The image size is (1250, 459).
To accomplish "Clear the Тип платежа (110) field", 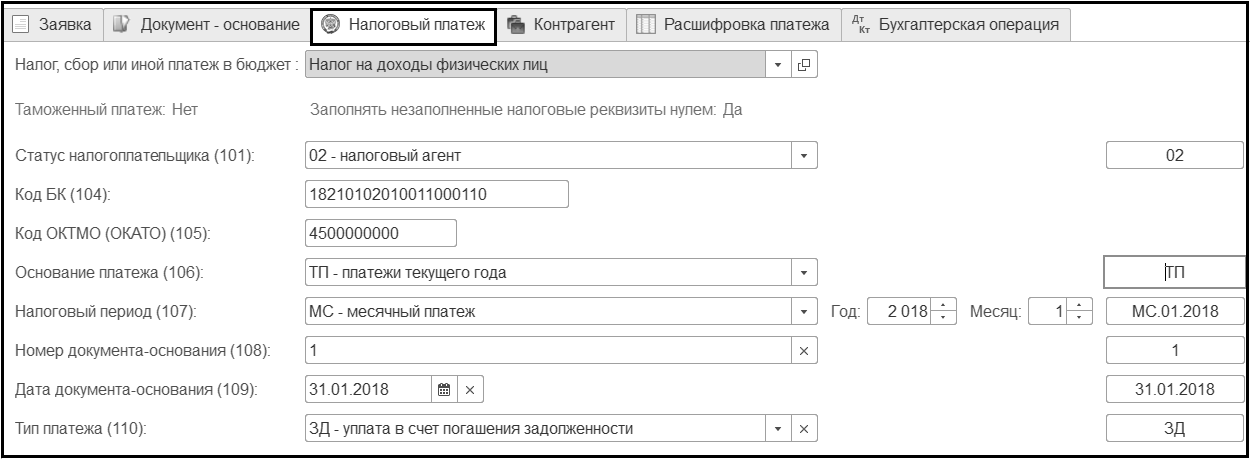I will pyautogui.click(x=804, y=429).
